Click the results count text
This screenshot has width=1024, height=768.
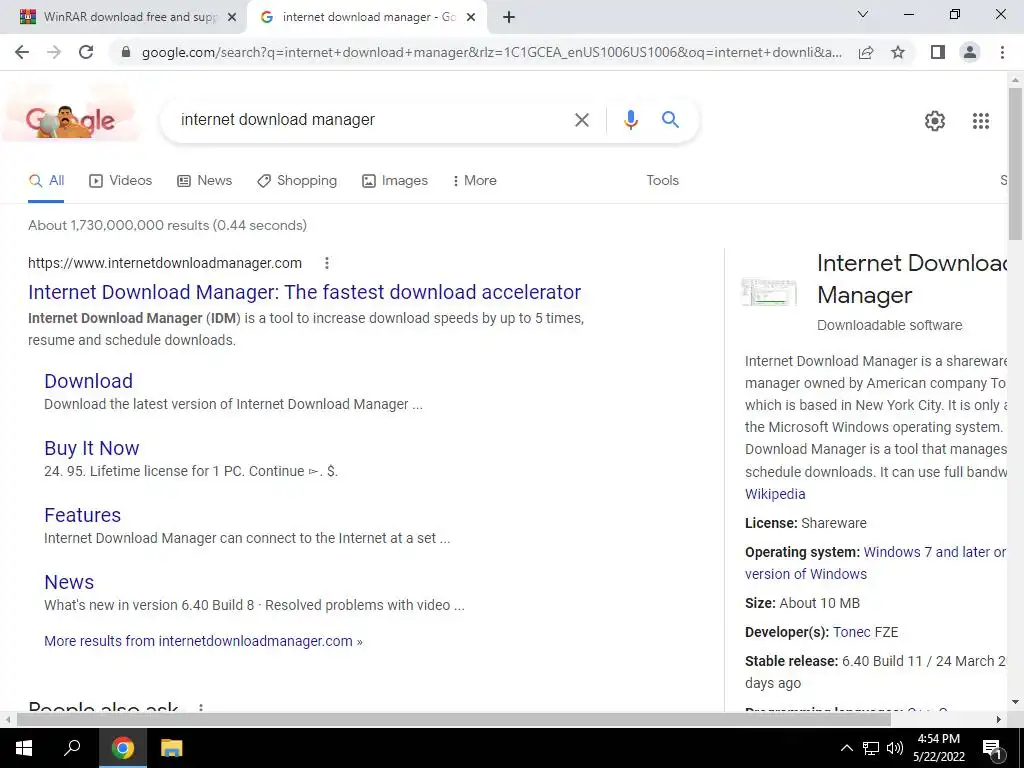tap(167, 225)
